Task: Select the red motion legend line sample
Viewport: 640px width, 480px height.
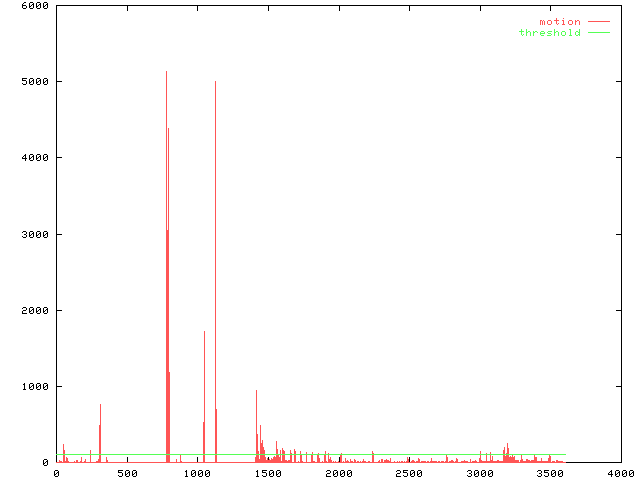Action: pyautogui.click(x=598, y=22)
